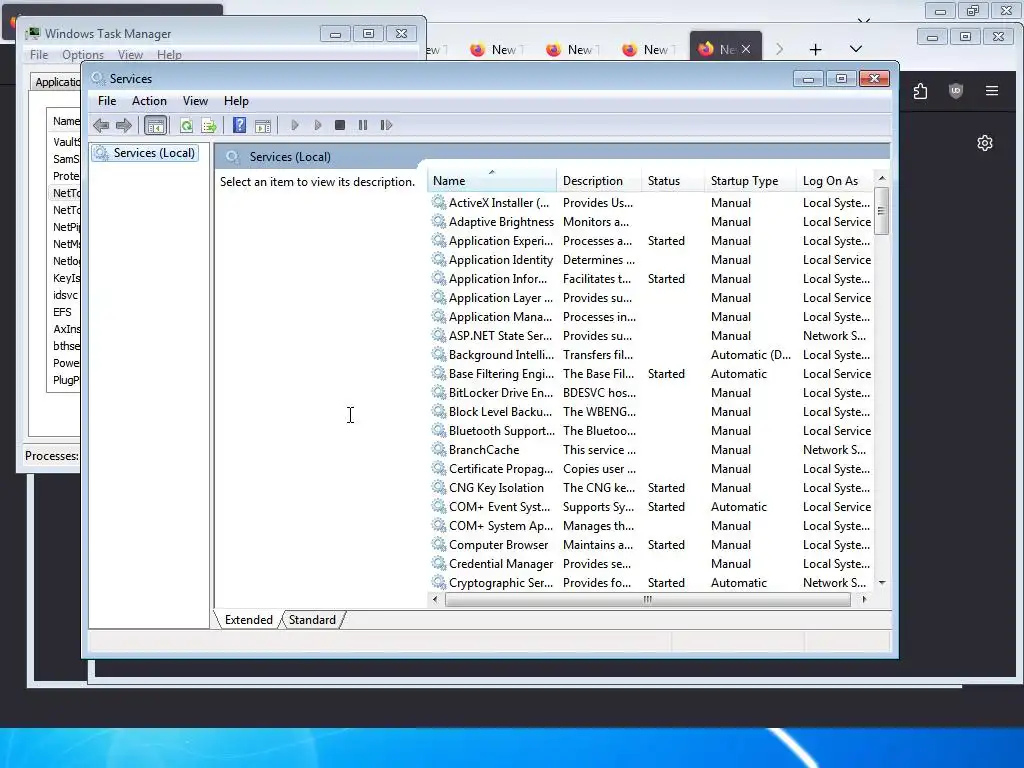Image resolution: width=1024 pixels, height=768 pixels.
Task: Select the Bluetooth Support service
Action: [x=652, y=431]
